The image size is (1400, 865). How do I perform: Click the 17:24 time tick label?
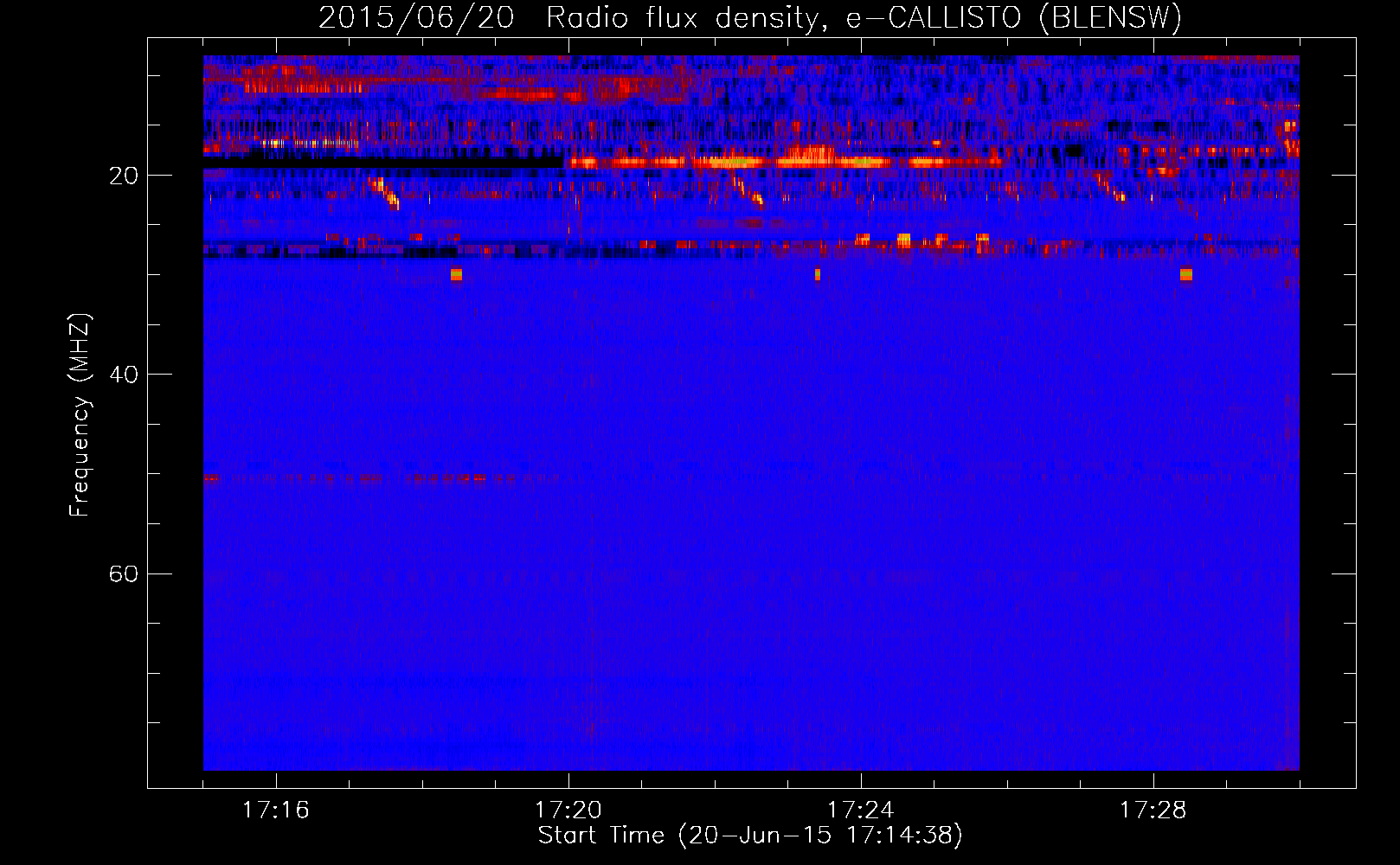coord(861,811)
